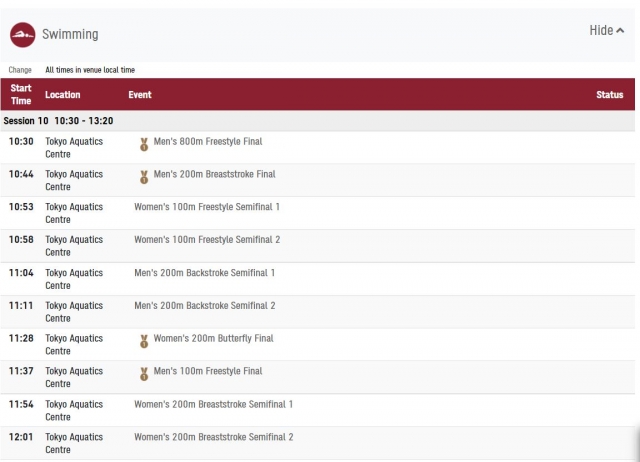Click the 11:11 start time cell
The height and width of the screenshot is (462, 640).
click(x=21, y=306)
